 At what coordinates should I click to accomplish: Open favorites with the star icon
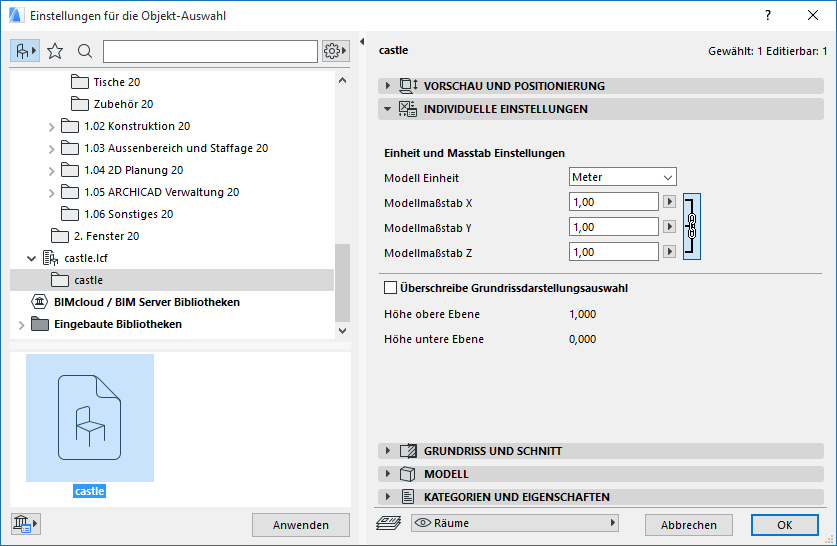[55, 51]
